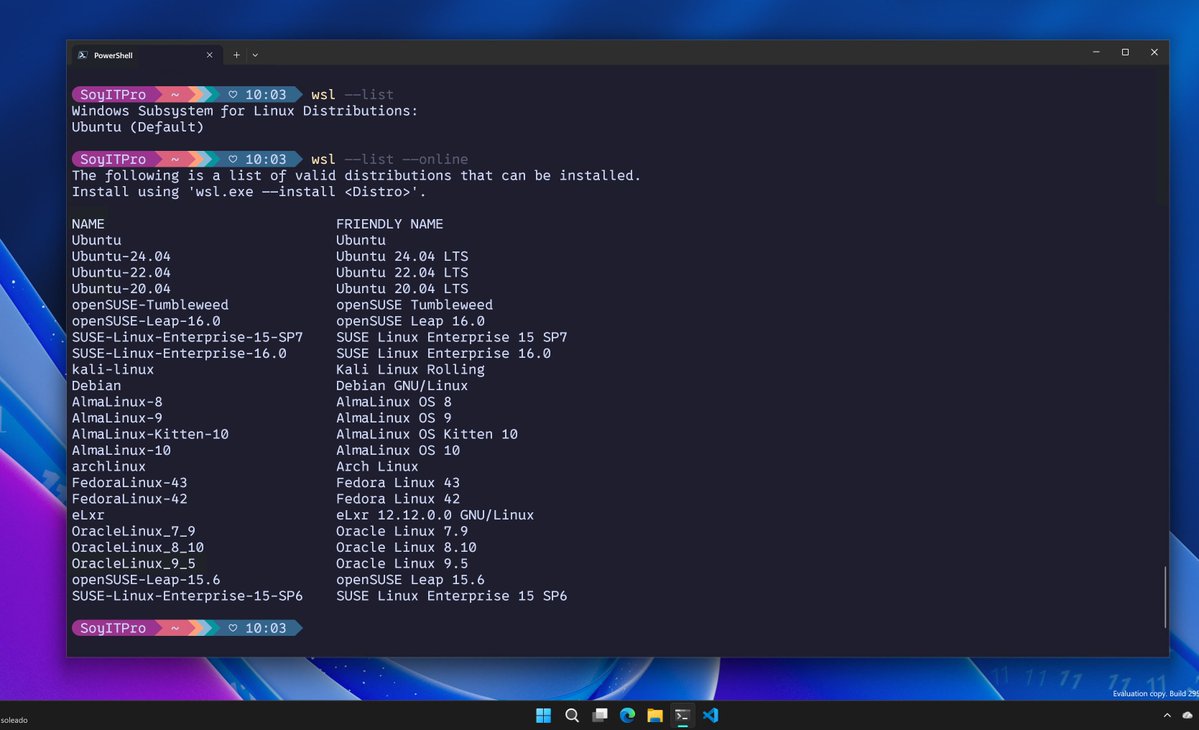Viewport: 1199px width, 730px height.
Task: Click the 'openSUSE-Leap-15.6' distro name
Action: click(146, 579)
